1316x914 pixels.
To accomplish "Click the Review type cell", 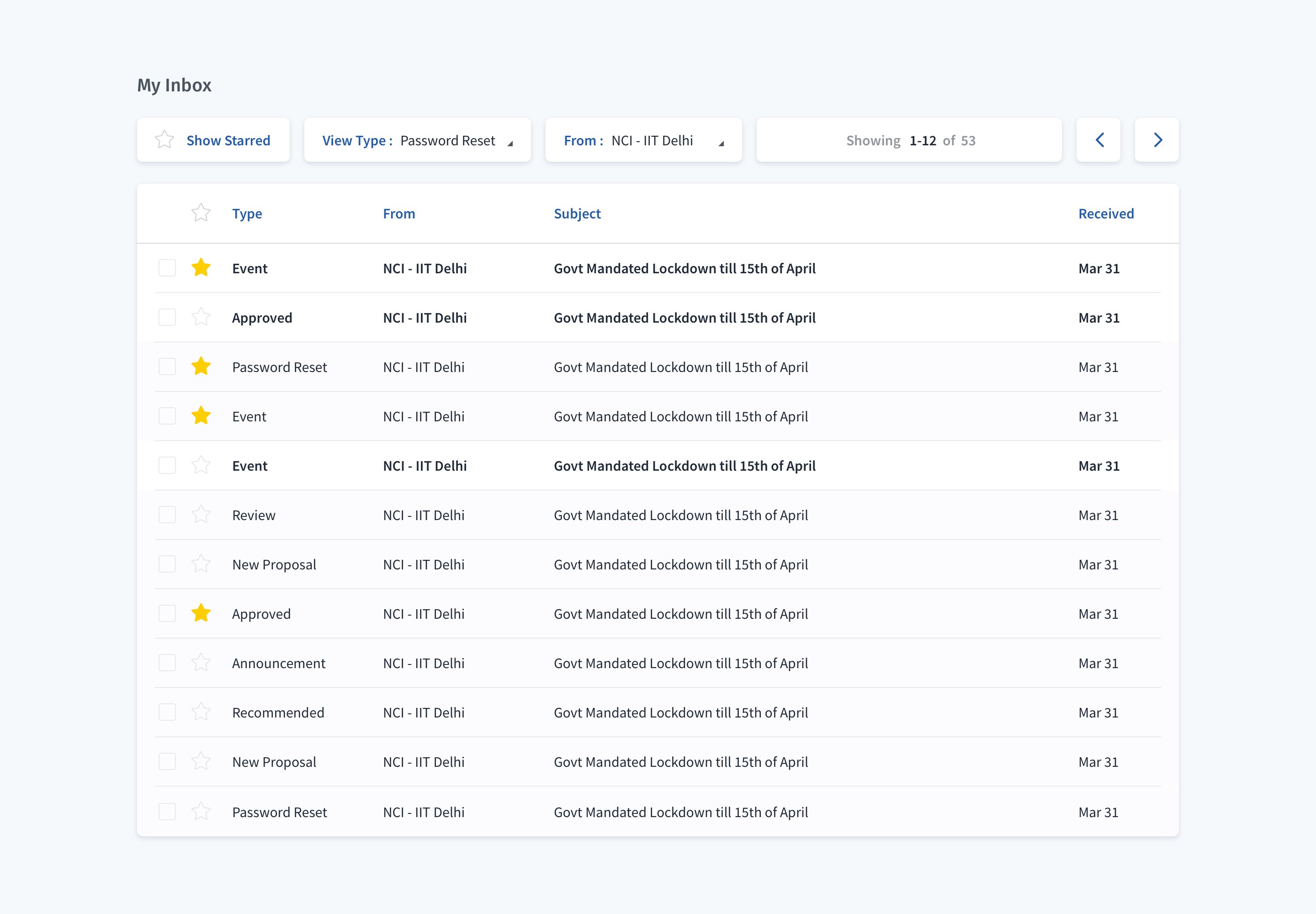I will coord(254,515).
